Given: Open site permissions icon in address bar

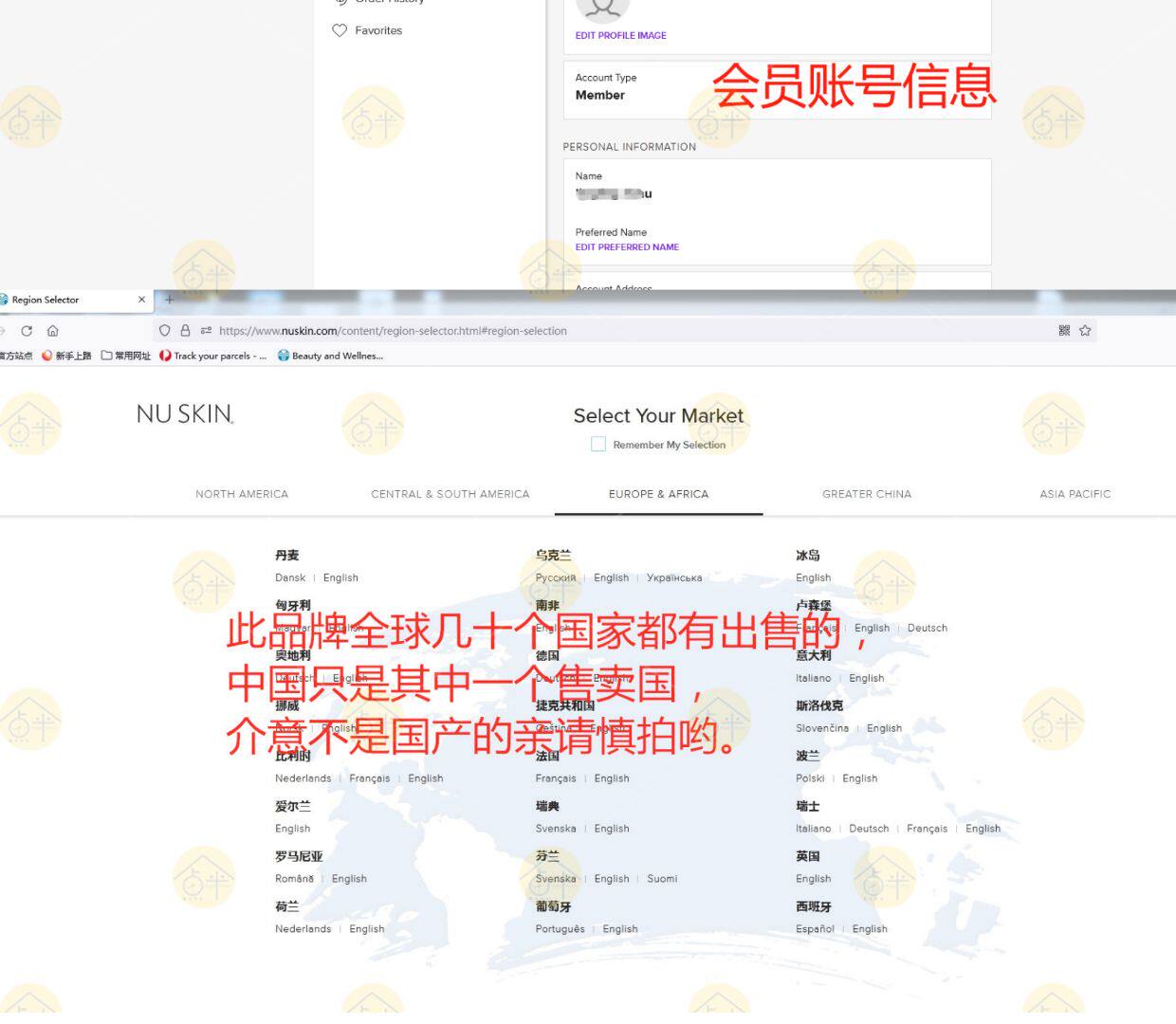Looking at the screenshot, I should [206, 331].
